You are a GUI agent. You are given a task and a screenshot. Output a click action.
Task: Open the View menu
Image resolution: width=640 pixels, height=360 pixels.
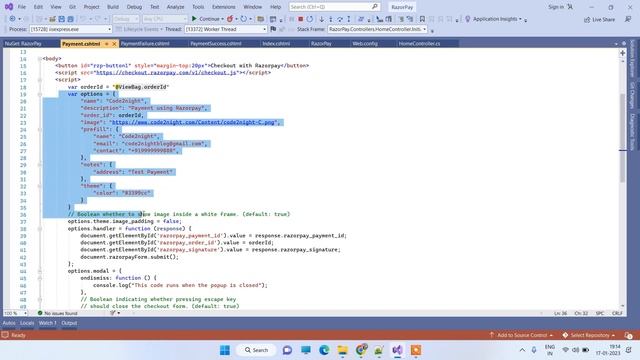point(56,7)
